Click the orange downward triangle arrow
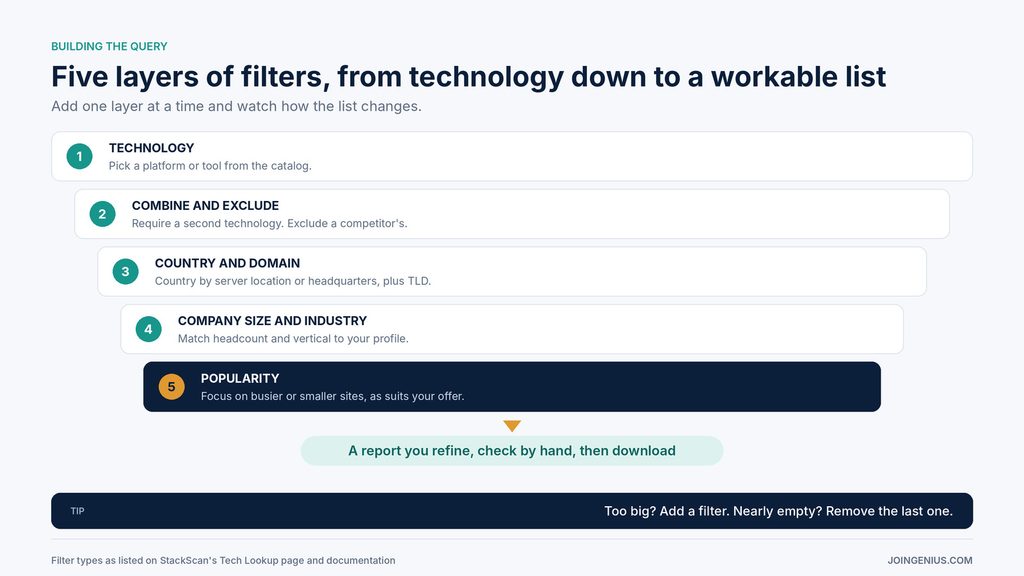The image size is (1024, 576). click(512, 426)
